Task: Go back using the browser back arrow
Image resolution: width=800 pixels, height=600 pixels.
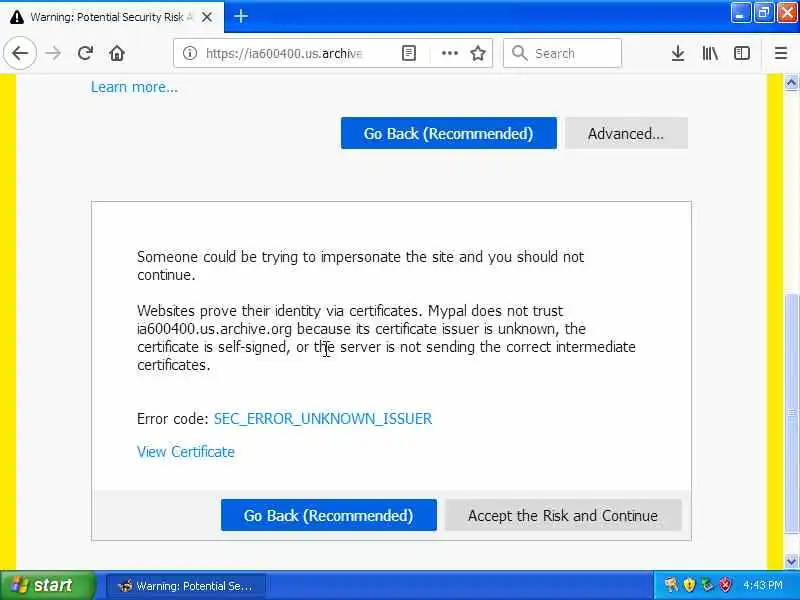Action: pos(20,53)
